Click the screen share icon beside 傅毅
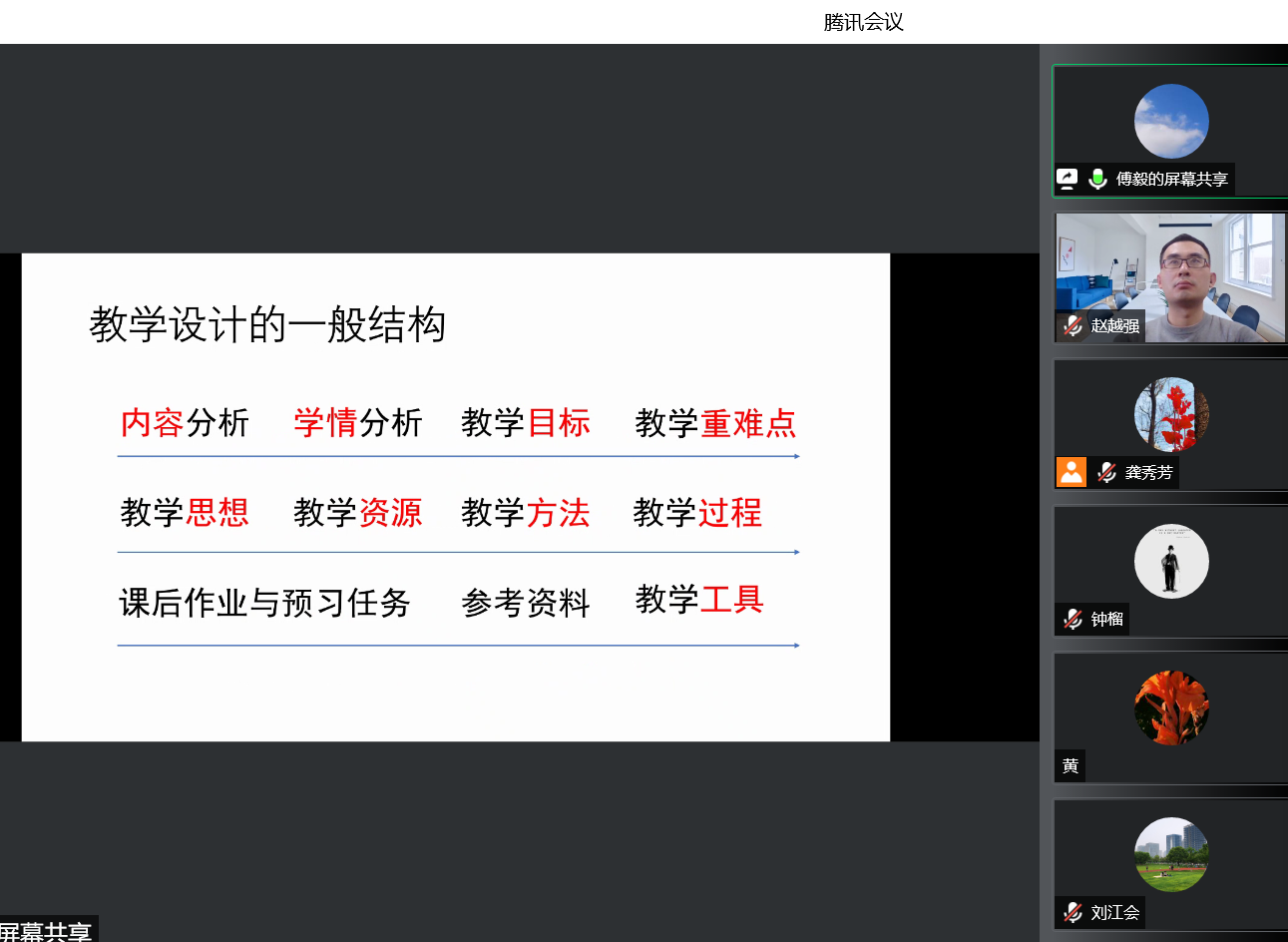Image resolution: width=1288 pixels, height=942 pixels. click(x=1067, y=179)
